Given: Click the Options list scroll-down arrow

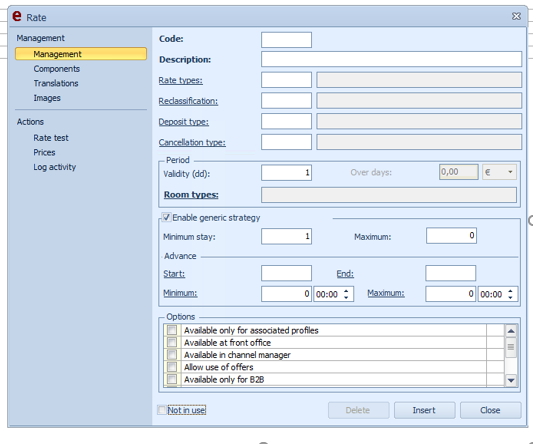Looking at the screenshot, I should click(x=511, y=380).
